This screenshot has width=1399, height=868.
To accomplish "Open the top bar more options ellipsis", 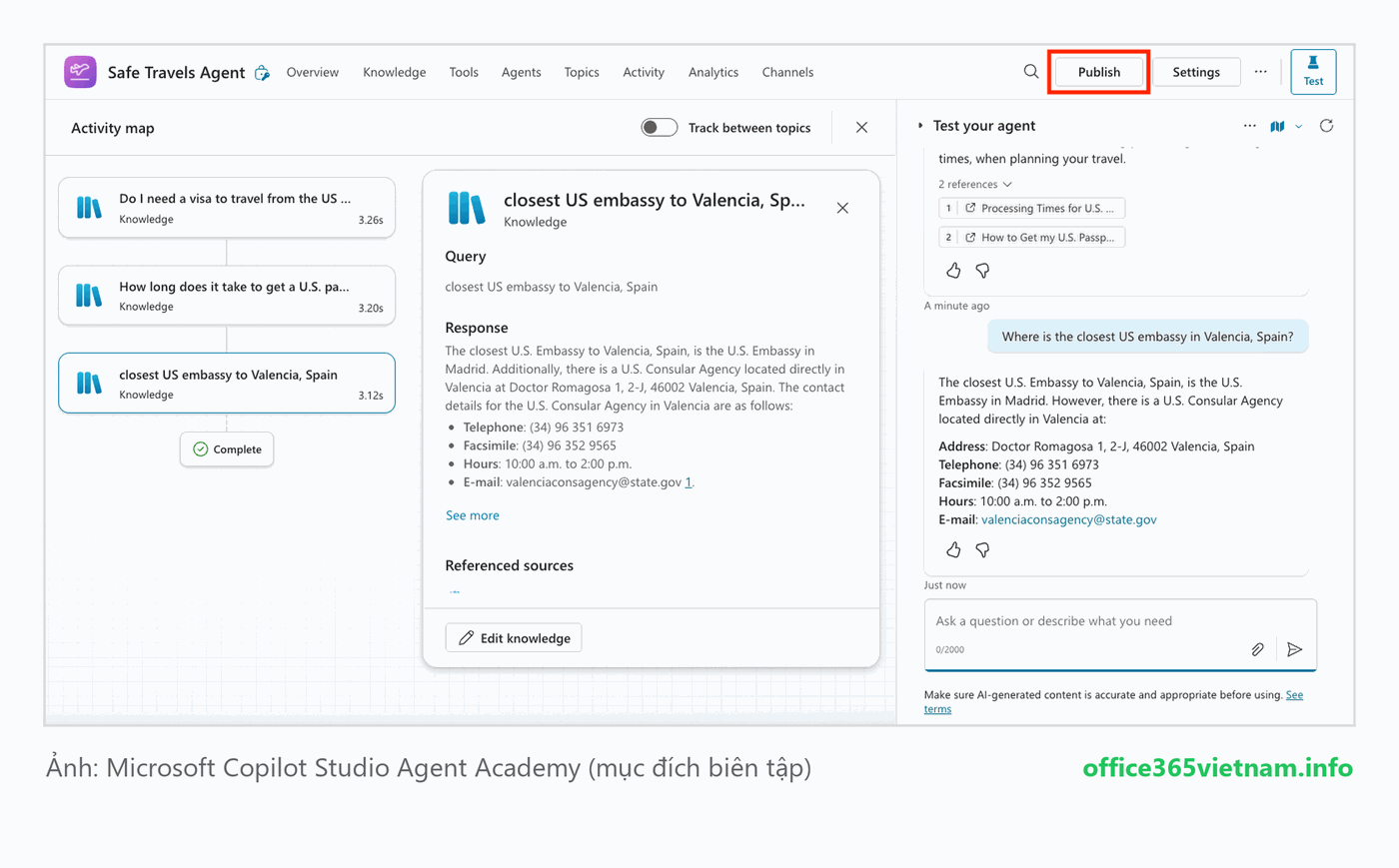I will (x=1261, y=72).
